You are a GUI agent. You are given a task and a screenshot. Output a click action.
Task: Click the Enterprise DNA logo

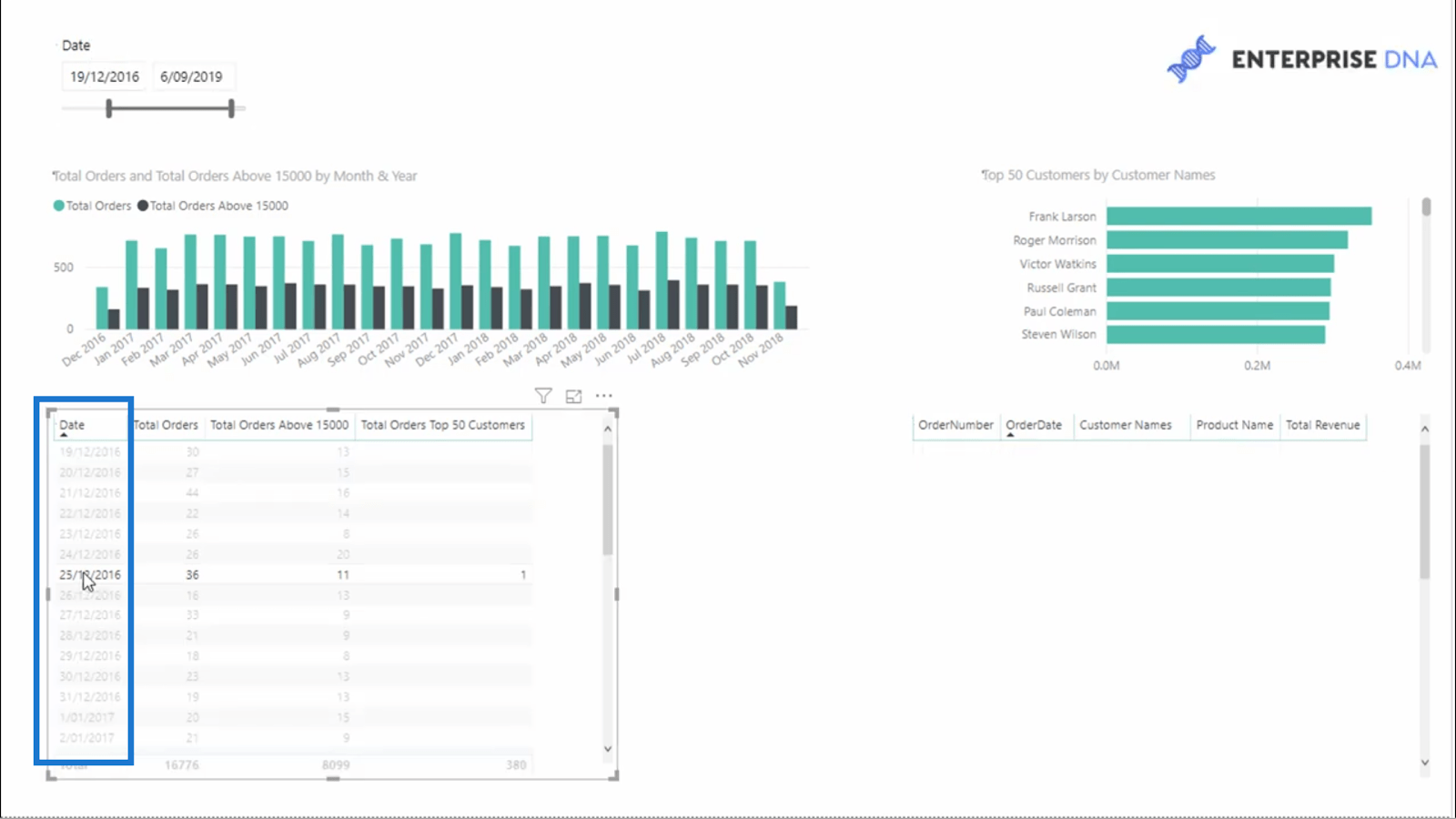(x=1301, y=59)
